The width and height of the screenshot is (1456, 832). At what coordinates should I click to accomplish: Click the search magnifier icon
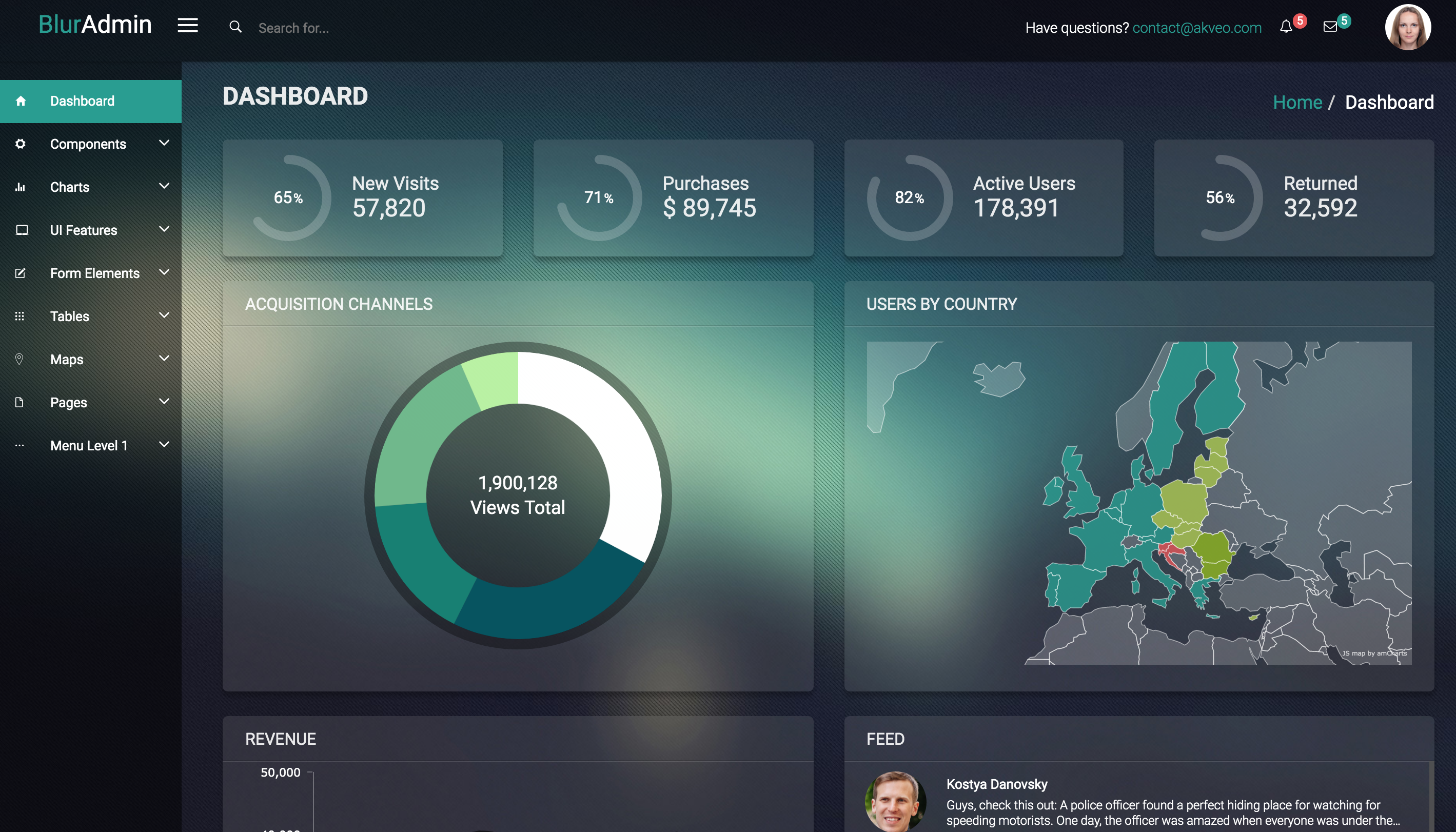pos(235,27)
